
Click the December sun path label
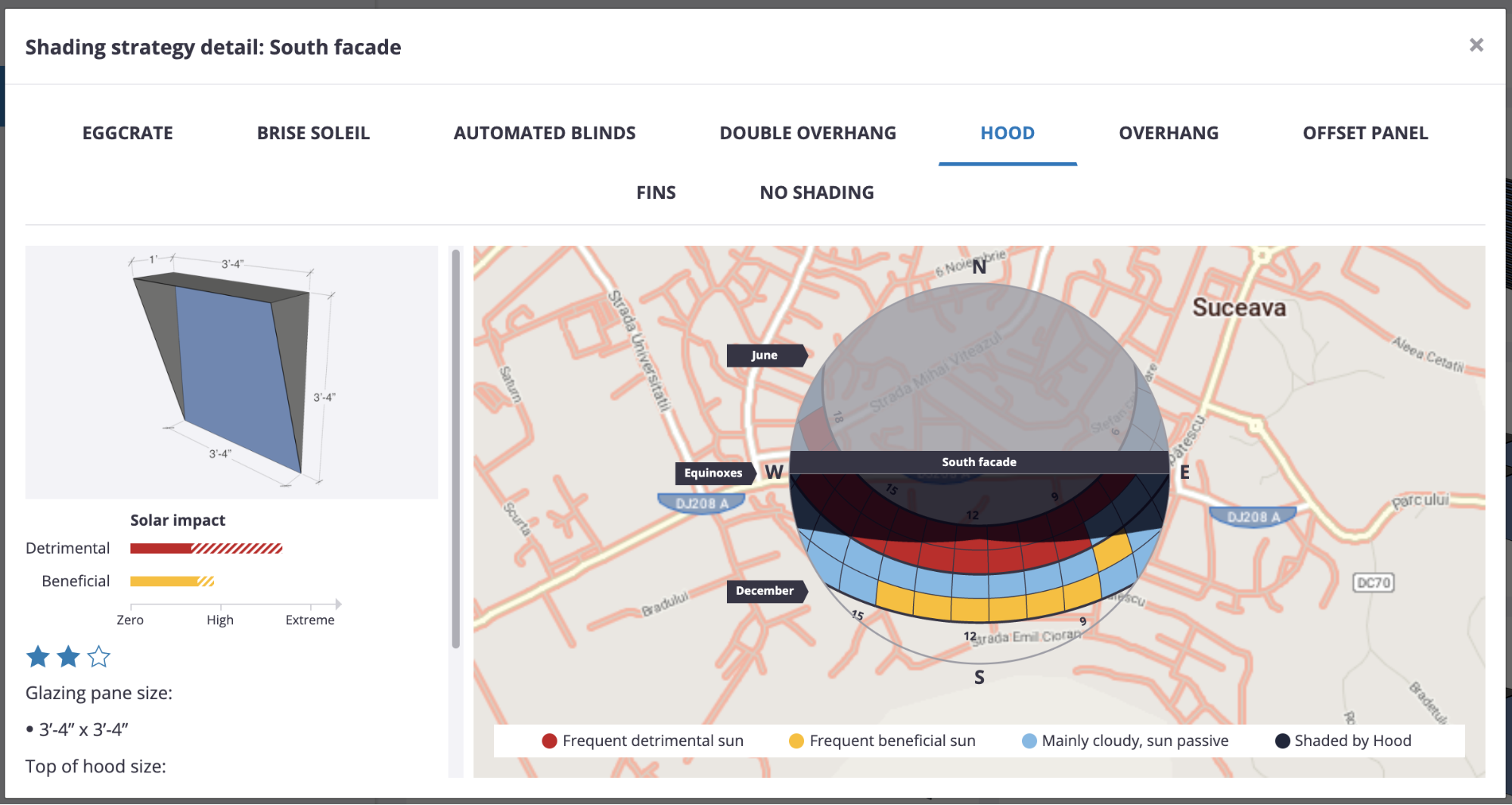tap(766, 591)
